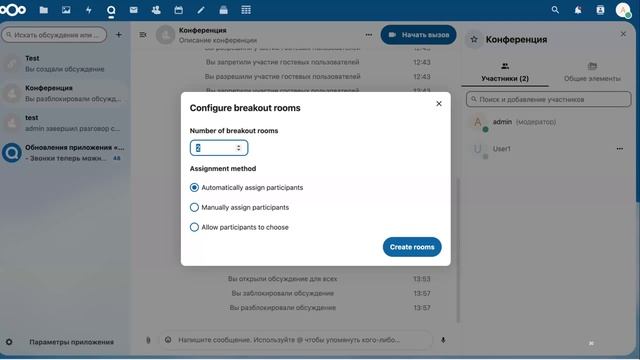Click the attachment paperclip icon

tap(148, 340)
